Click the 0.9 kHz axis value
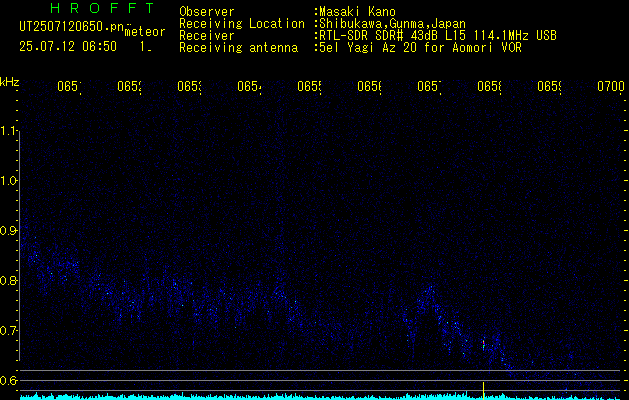The width and height of the screenshot is (629, 400). pos(9,230)
